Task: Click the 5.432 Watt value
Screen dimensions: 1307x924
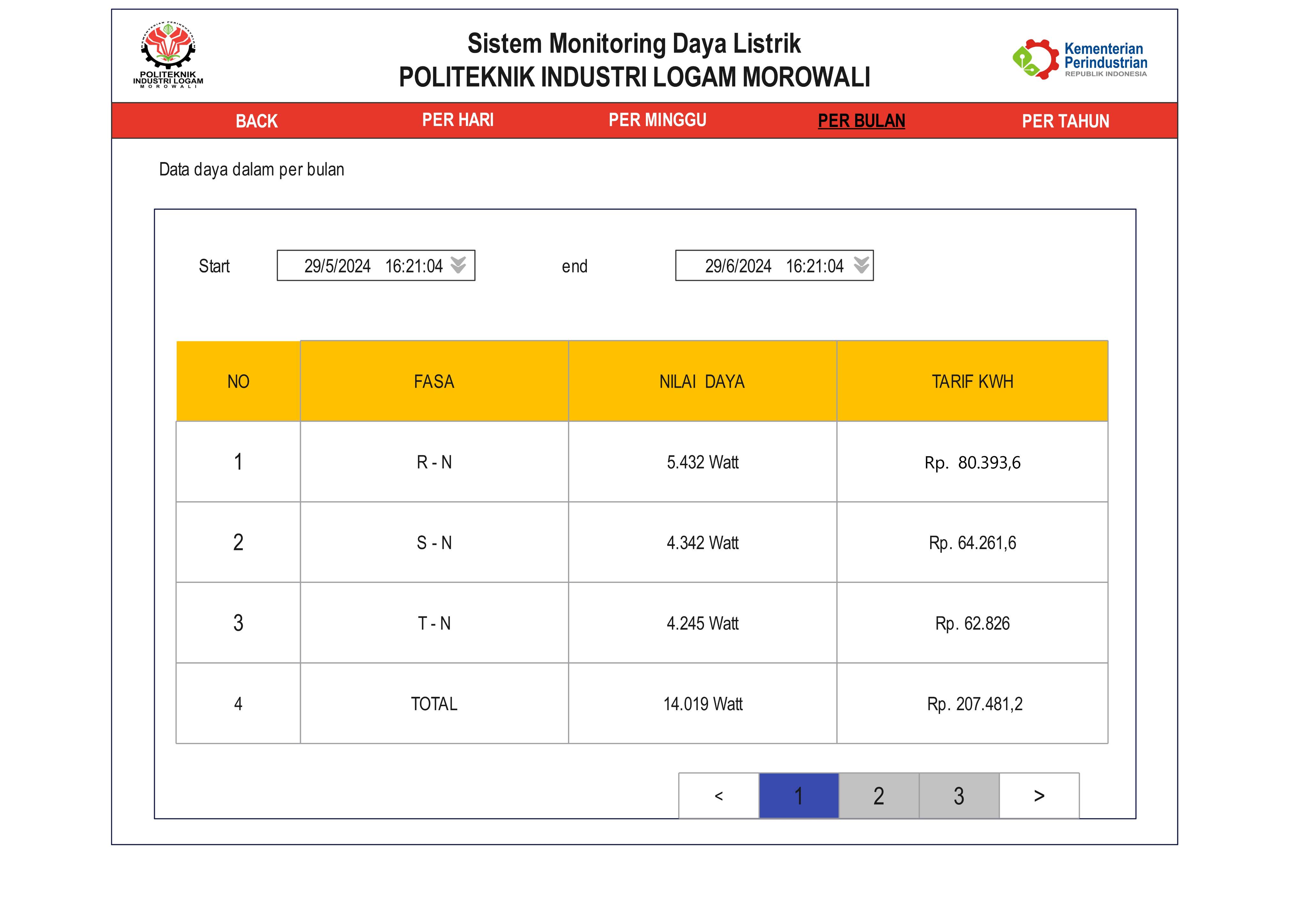Action: (x=702, y=462)
